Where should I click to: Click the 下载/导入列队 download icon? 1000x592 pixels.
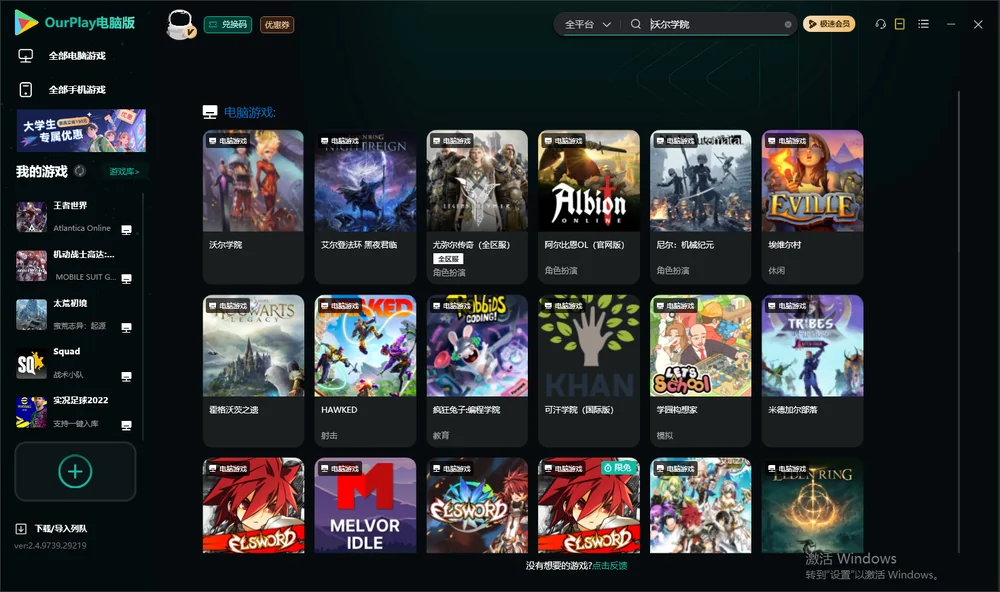(20, 528)
